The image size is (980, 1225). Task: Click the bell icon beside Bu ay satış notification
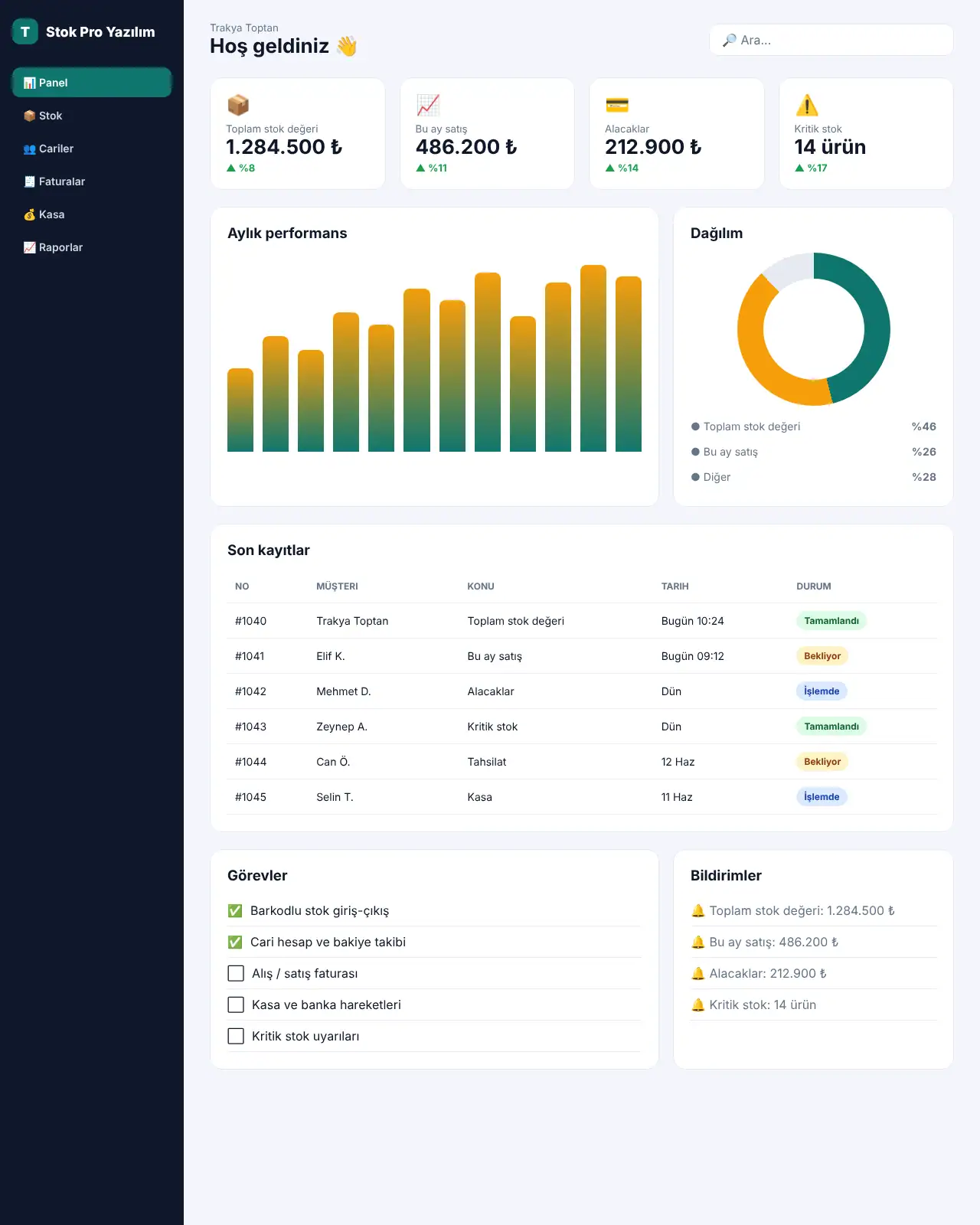click(x=697, y=942)
